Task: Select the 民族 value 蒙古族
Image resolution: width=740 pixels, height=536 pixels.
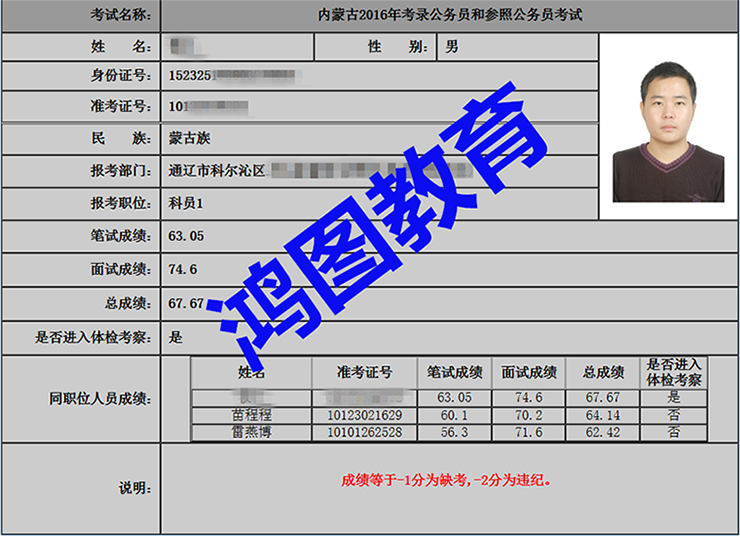Action: (189, 138)
